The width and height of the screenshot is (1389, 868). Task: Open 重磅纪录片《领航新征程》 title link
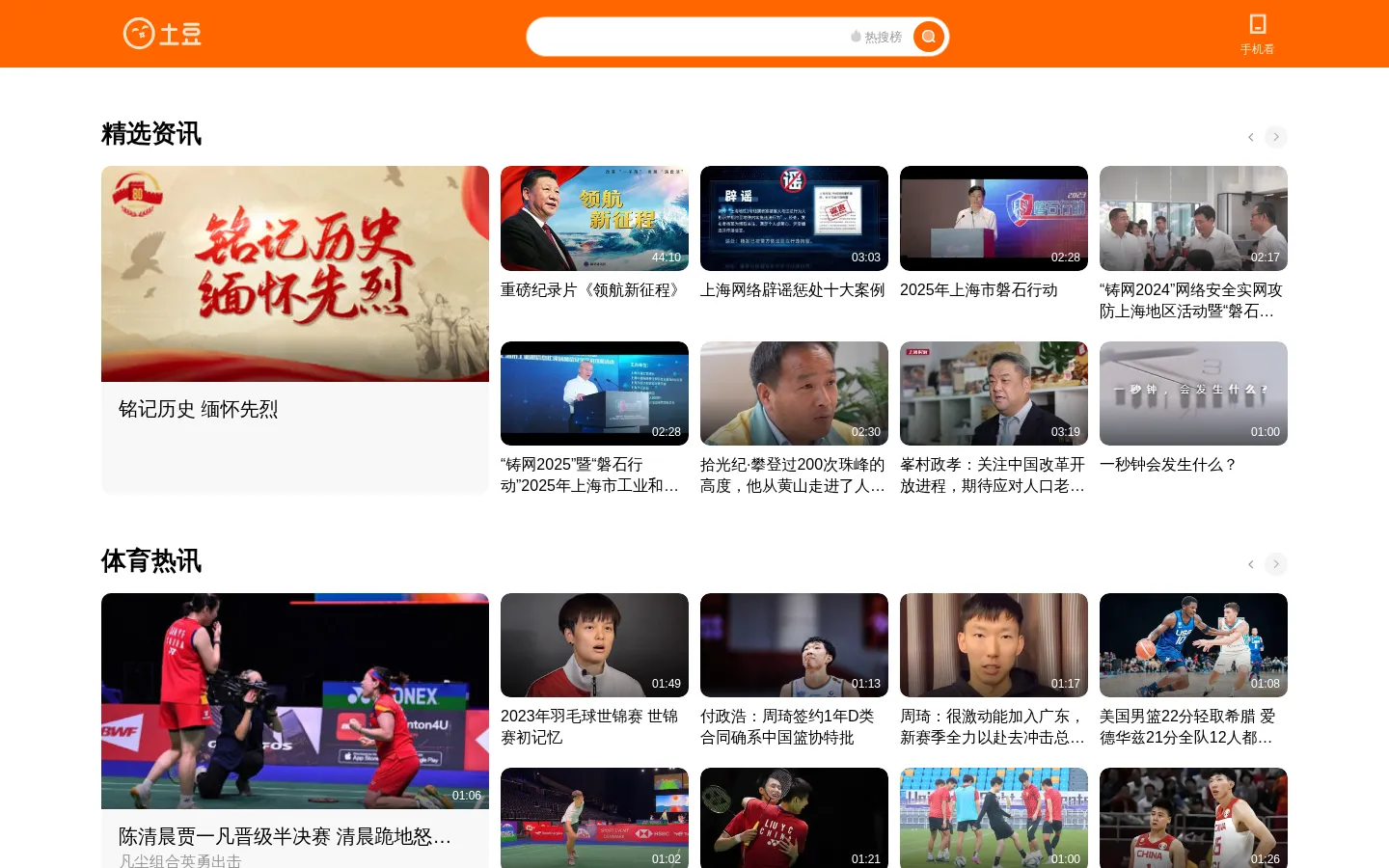pyautogui.click(x=591, y=290)
